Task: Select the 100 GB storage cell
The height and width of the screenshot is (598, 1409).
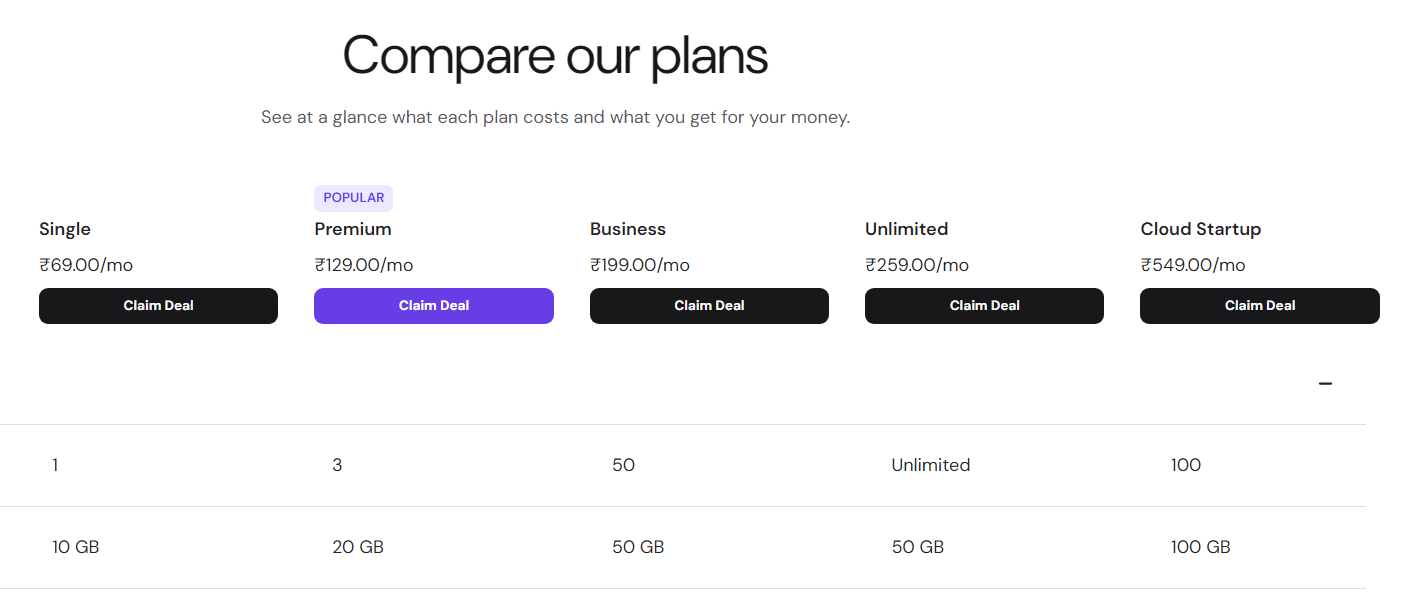Action: point(1200,547)
